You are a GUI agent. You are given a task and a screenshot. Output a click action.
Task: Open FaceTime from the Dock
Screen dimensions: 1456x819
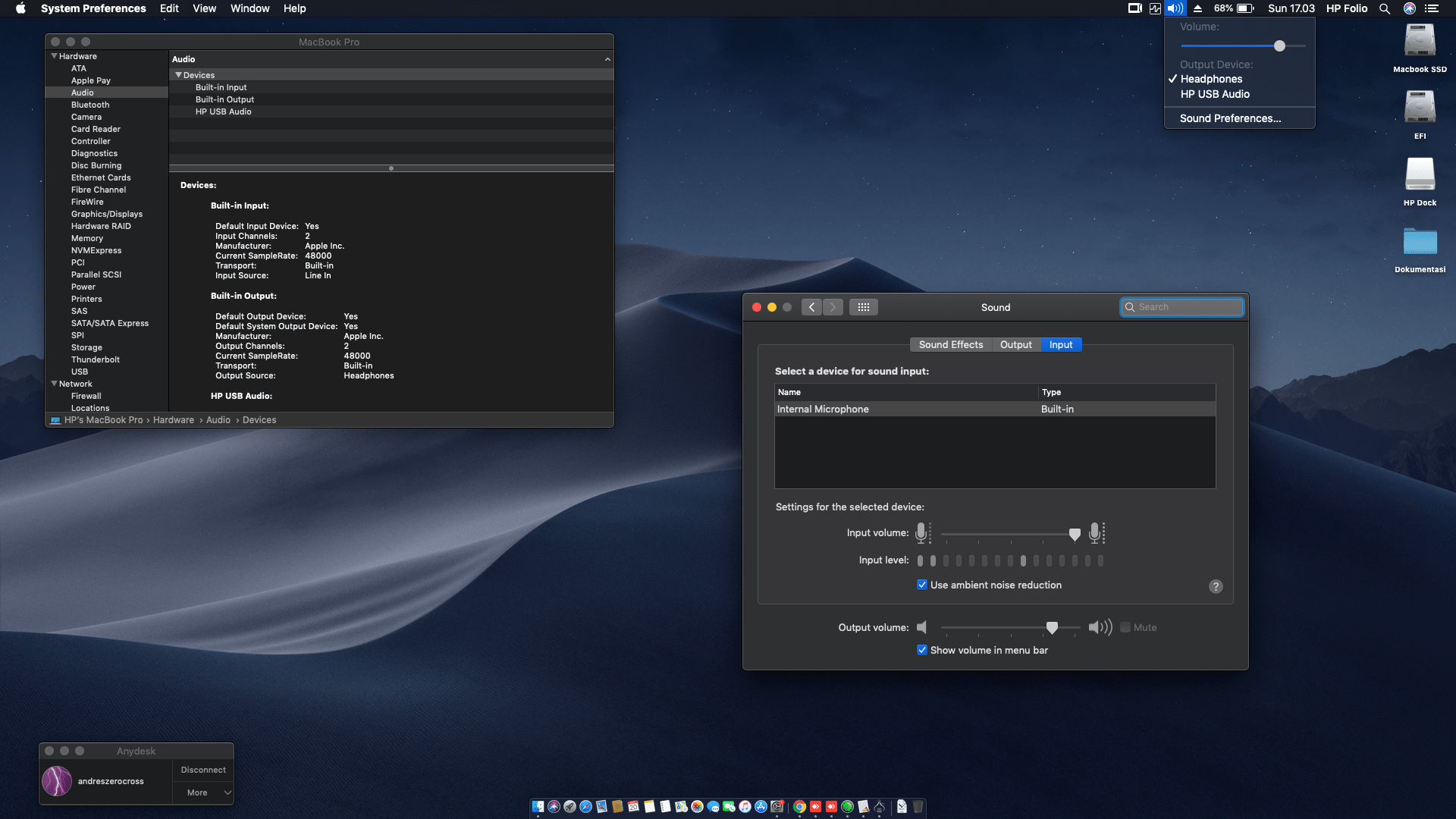tap(729, 807)
